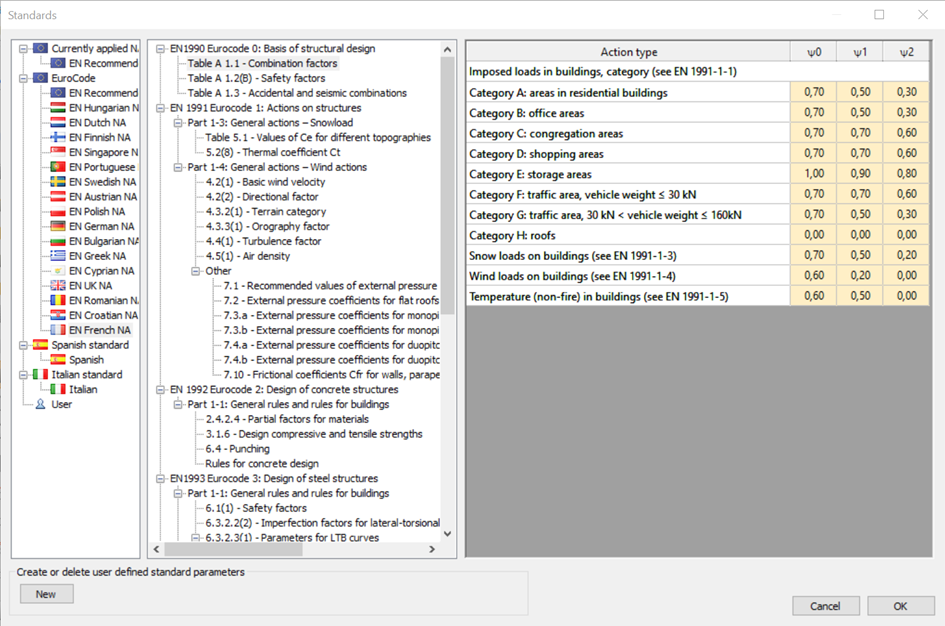Click the Finnish flag icon
Screen dimensions: 945x626
(x=58, y=137)
